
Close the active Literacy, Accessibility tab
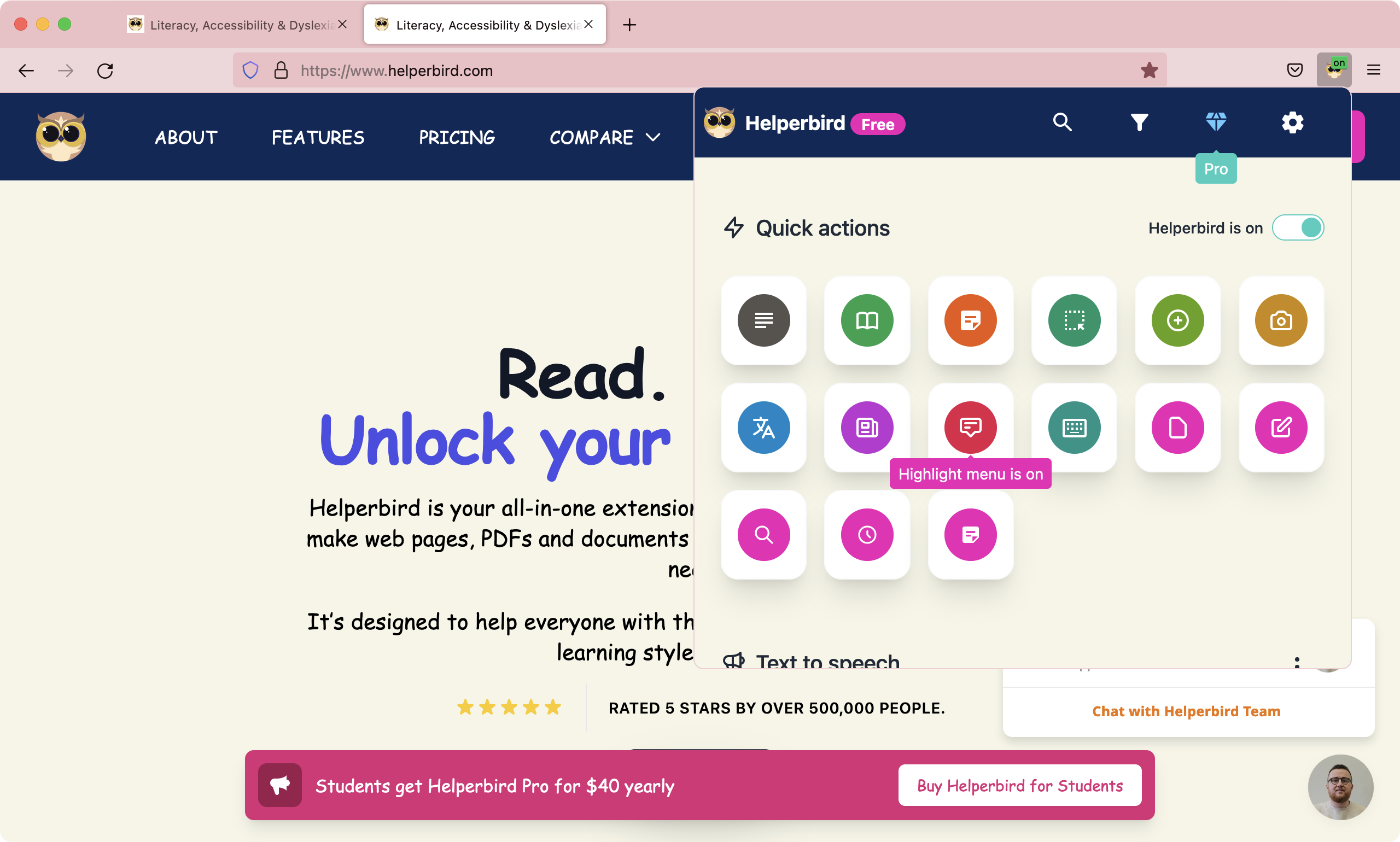click(x=588, y=25)
